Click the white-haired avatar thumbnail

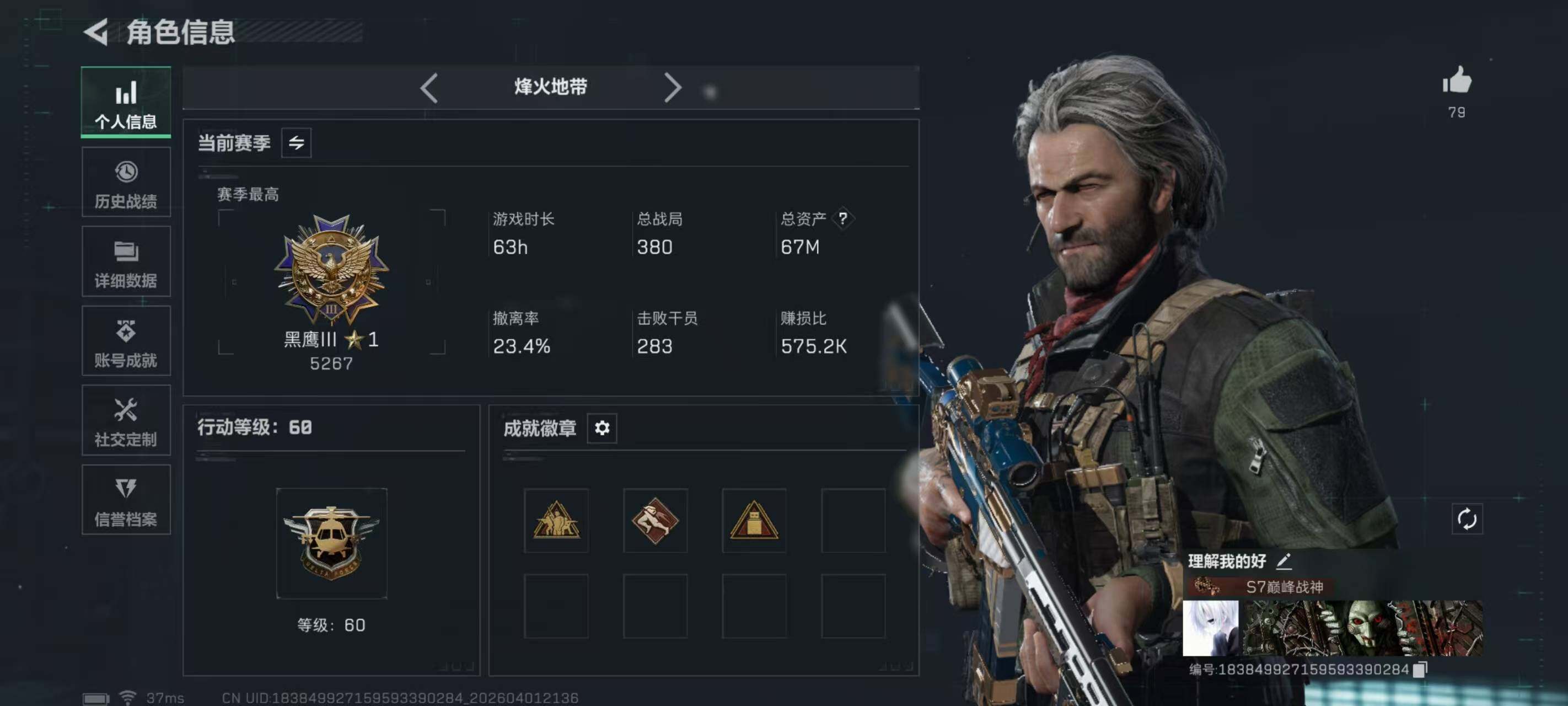pyautogui.click(x=1210, y=628)
